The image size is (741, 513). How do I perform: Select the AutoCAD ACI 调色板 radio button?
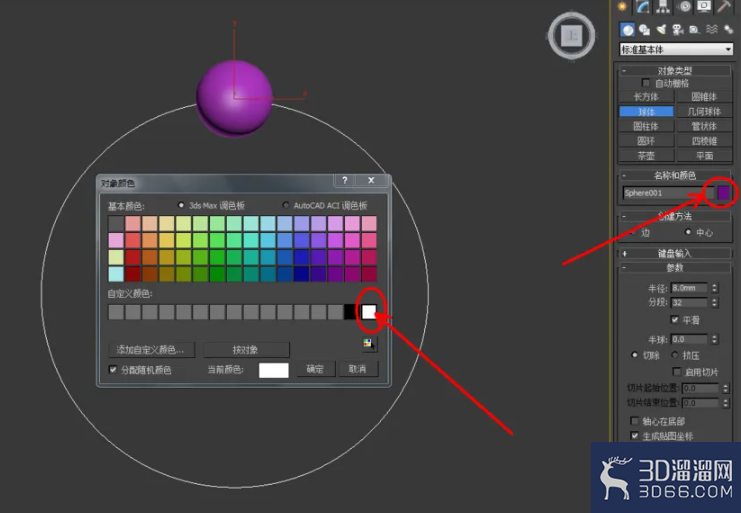(x=285, y=205)
